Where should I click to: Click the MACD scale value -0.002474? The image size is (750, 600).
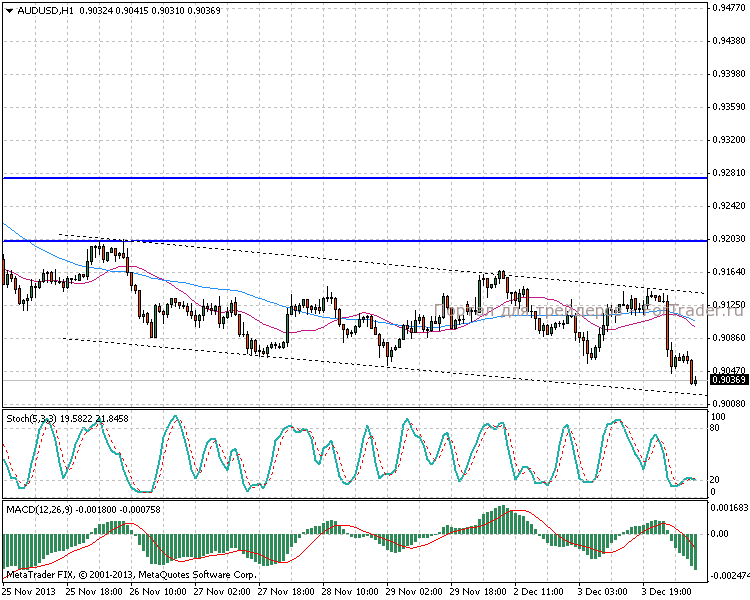(727, 577)
